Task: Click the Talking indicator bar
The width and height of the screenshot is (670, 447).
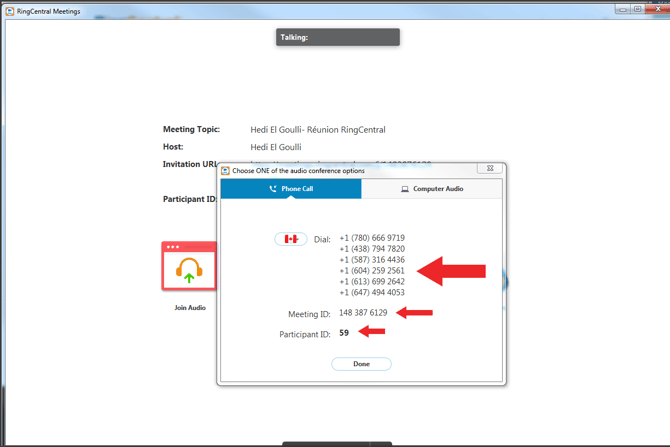Action: pyautogui.click(x=338, y=37)
